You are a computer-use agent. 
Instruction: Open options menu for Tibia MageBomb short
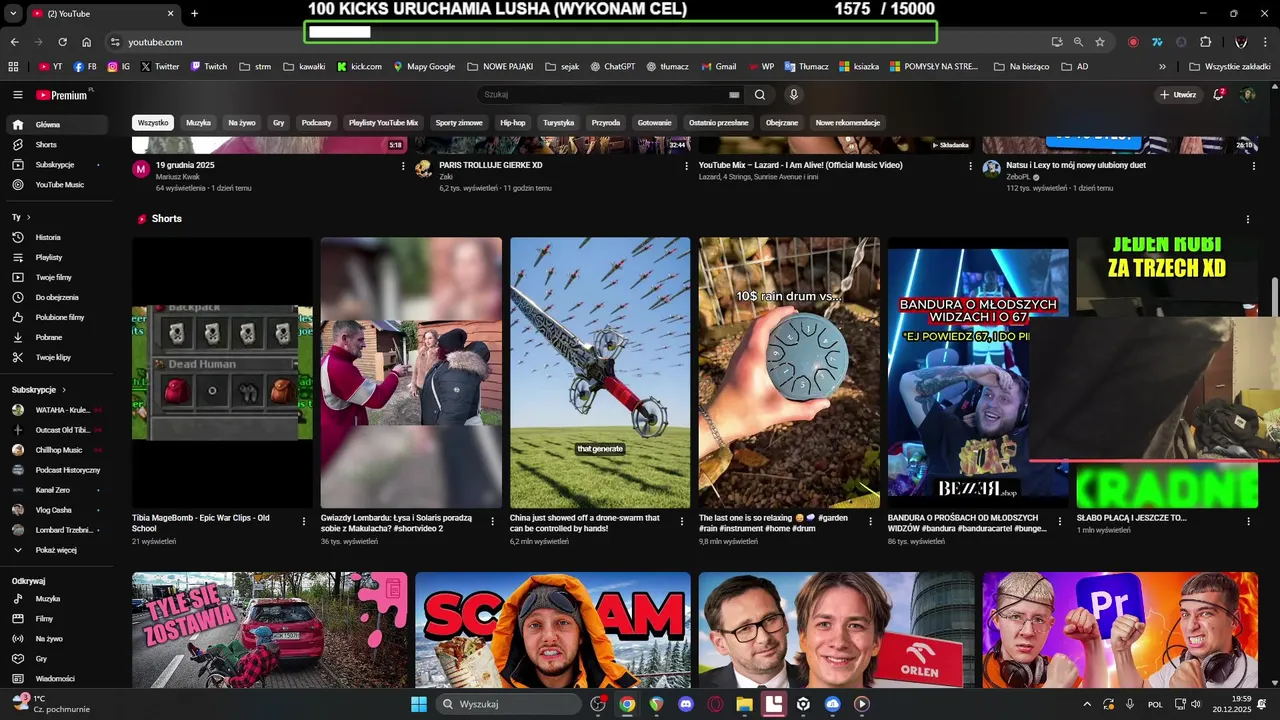(304, 521)
